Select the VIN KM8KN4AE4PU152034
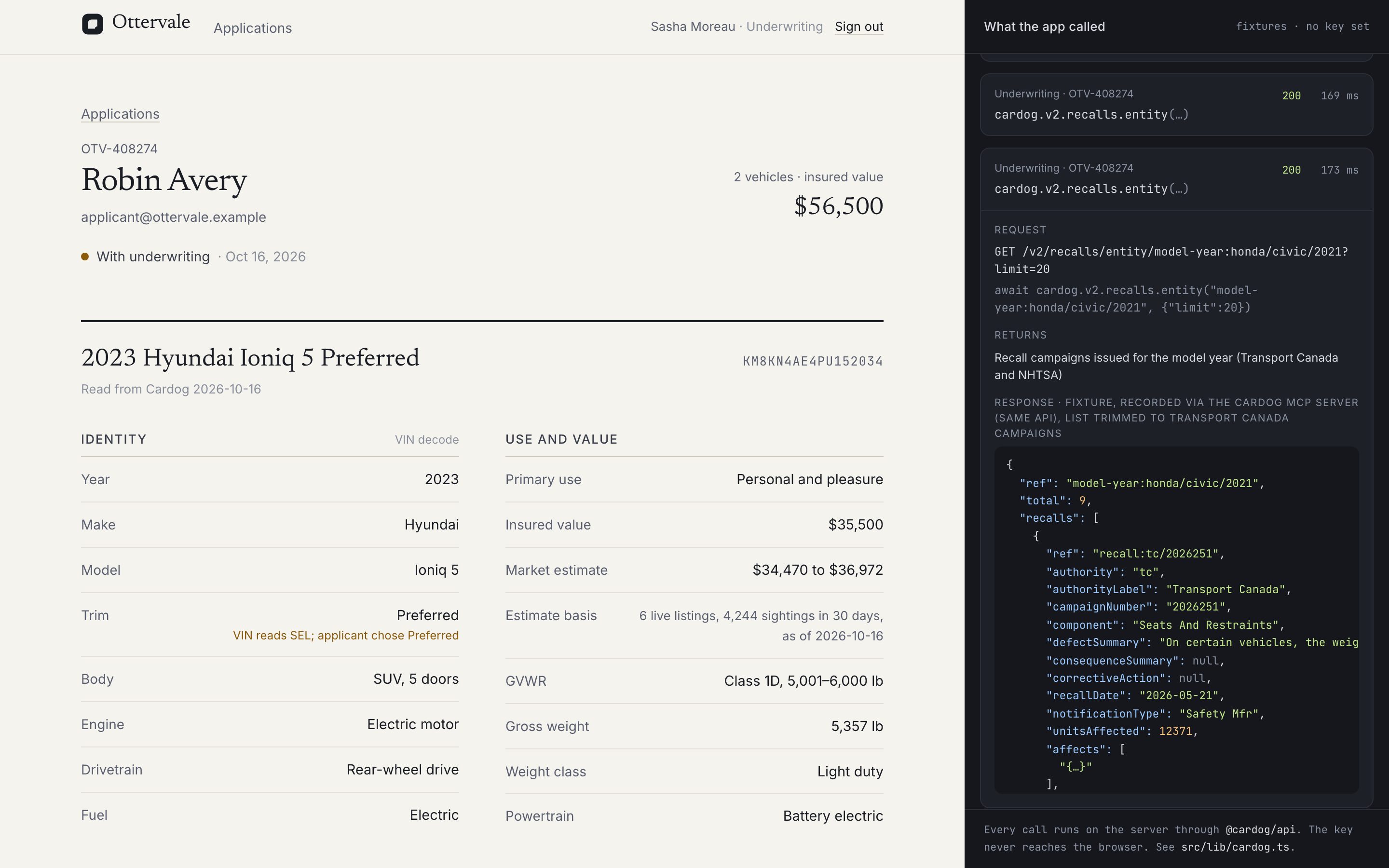This screenshot has height=868, width=1389. click(x=813, y=361)
